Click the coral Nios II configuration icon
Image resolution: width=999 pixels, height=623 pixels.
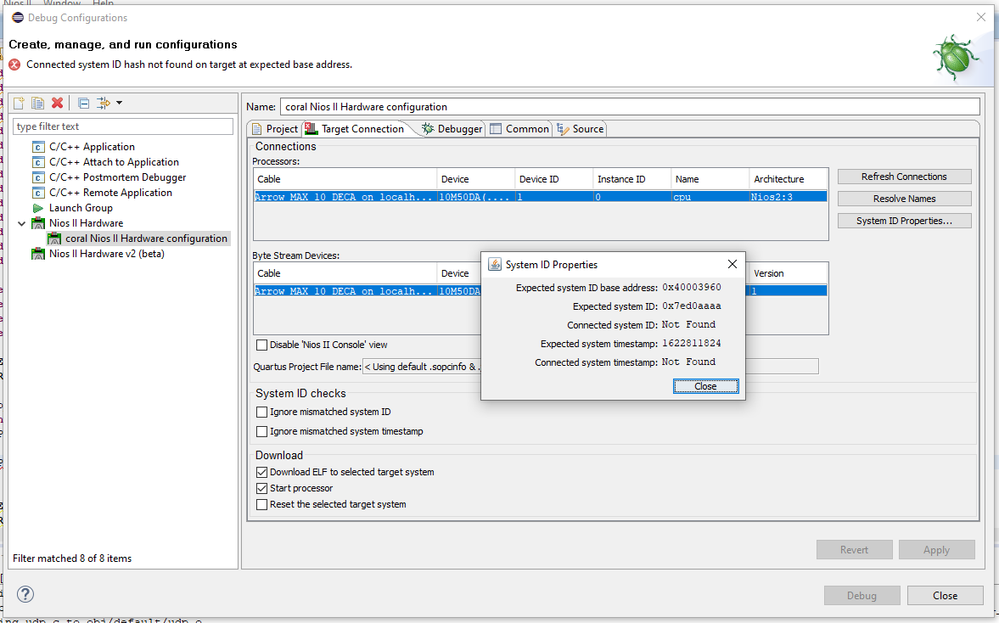[x=55, y=238]
